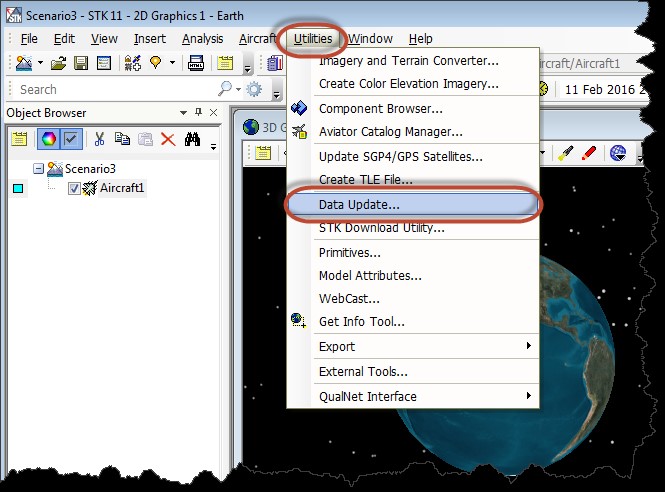Open the Object Browser panel menu arrow
The width and height of the screenshot is (665, 492).
183,113
